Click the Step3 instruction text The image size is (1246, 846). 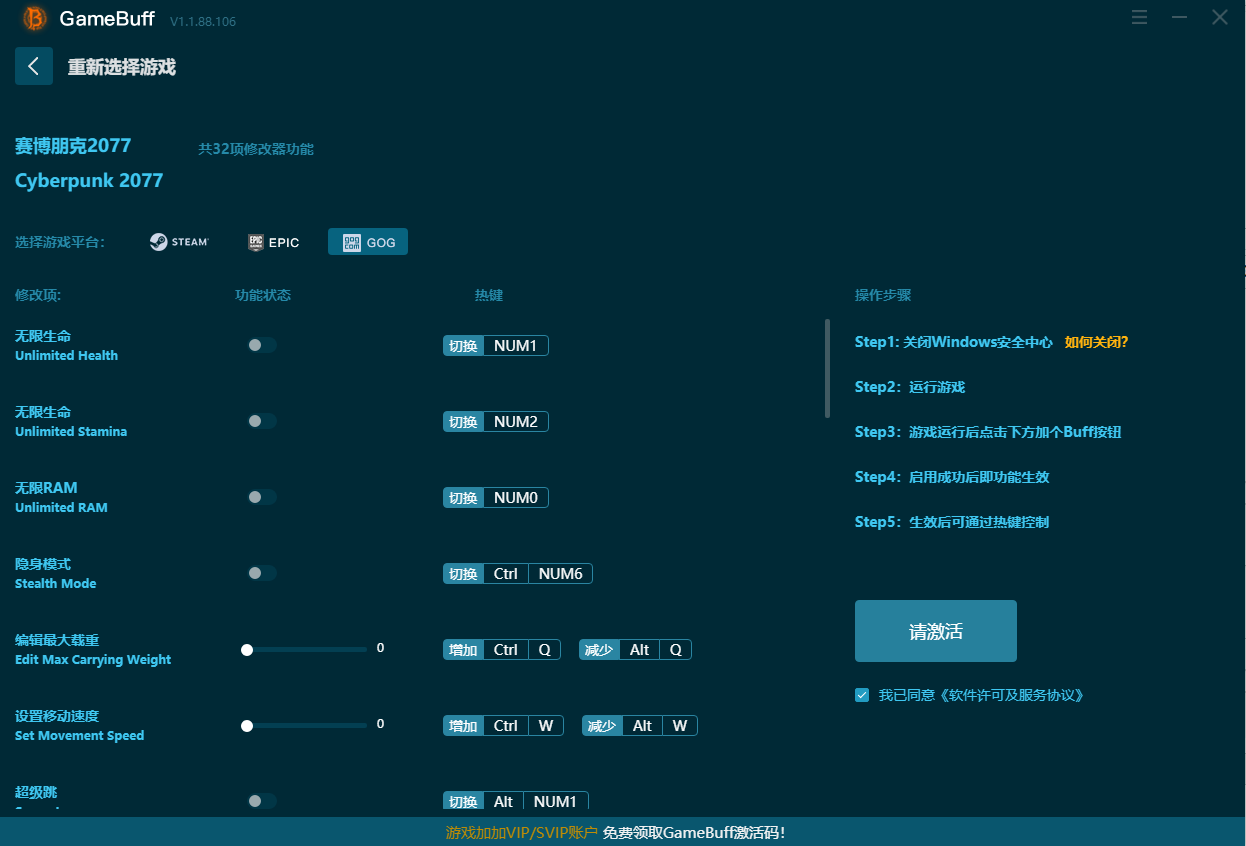988,432
